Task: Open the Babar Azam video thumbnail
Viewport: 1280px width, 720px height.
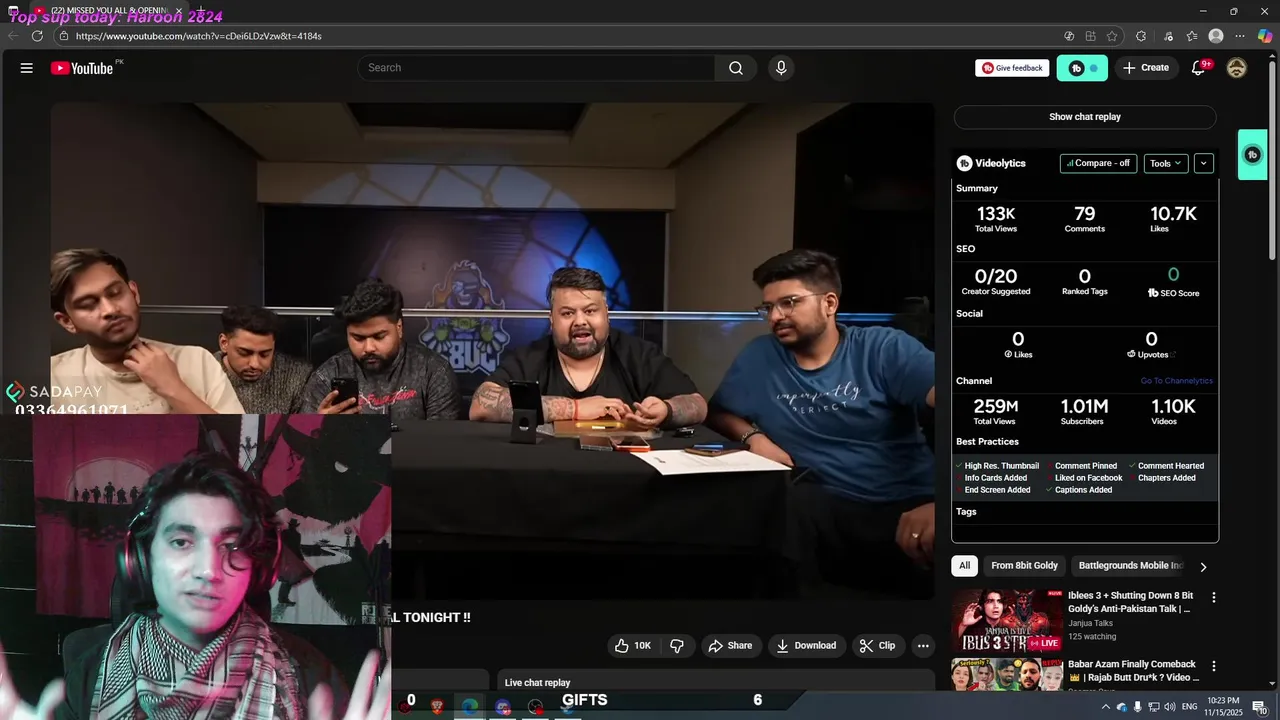Action: click(x=1007, y=674)
